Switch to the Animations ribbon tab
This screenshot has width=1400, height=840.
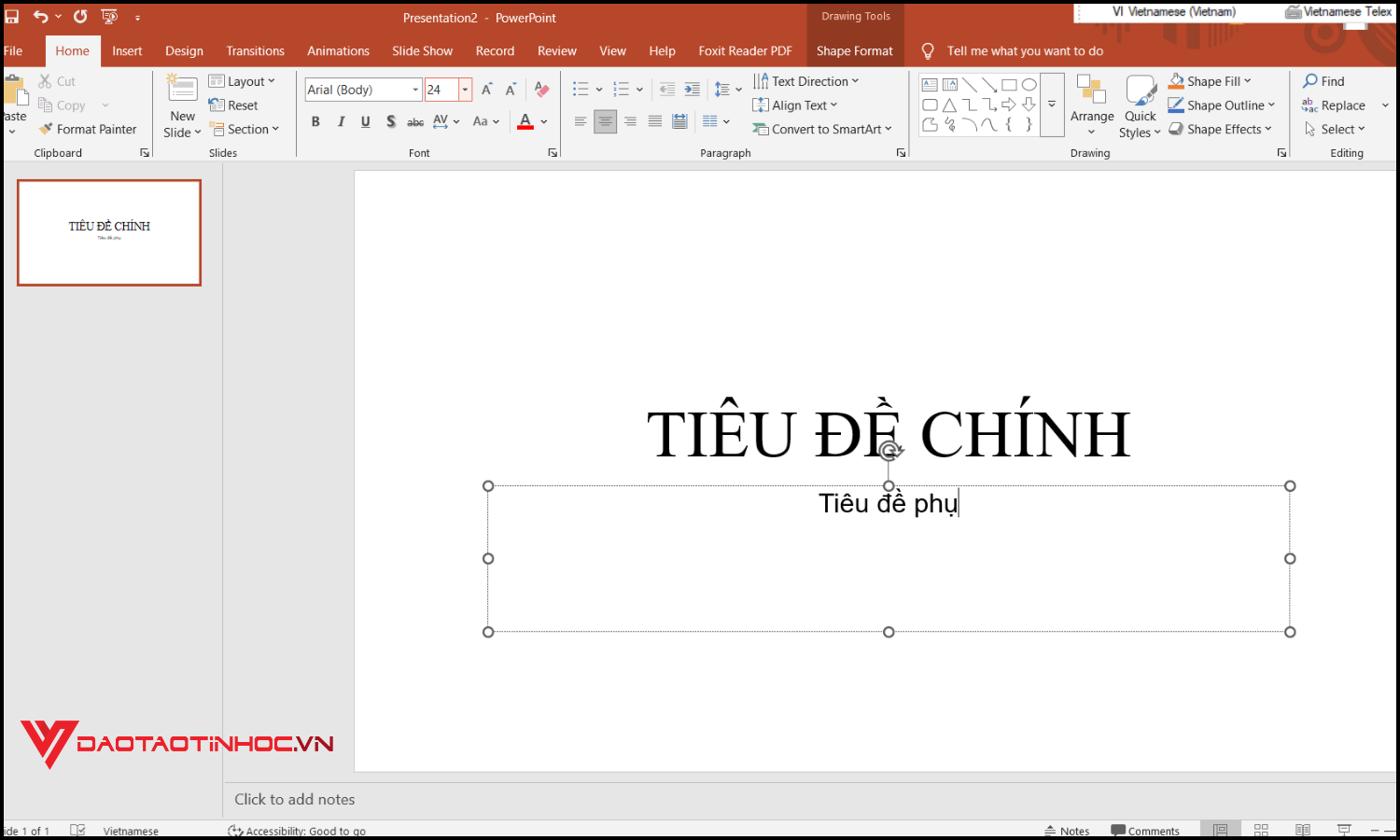click(338, 50)
